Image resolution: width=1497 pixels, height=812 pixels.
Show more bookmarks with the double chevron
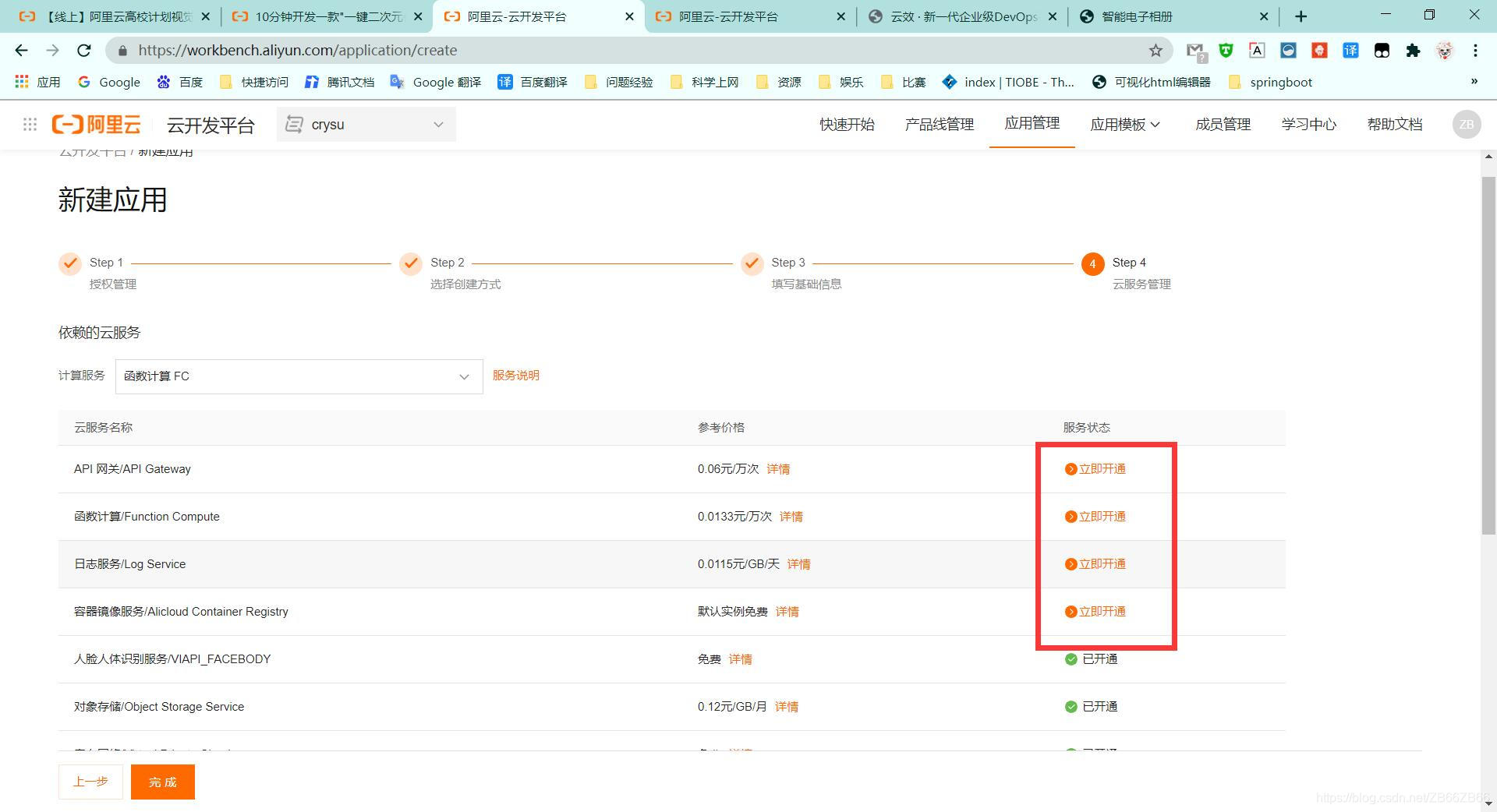(1474, 81)
